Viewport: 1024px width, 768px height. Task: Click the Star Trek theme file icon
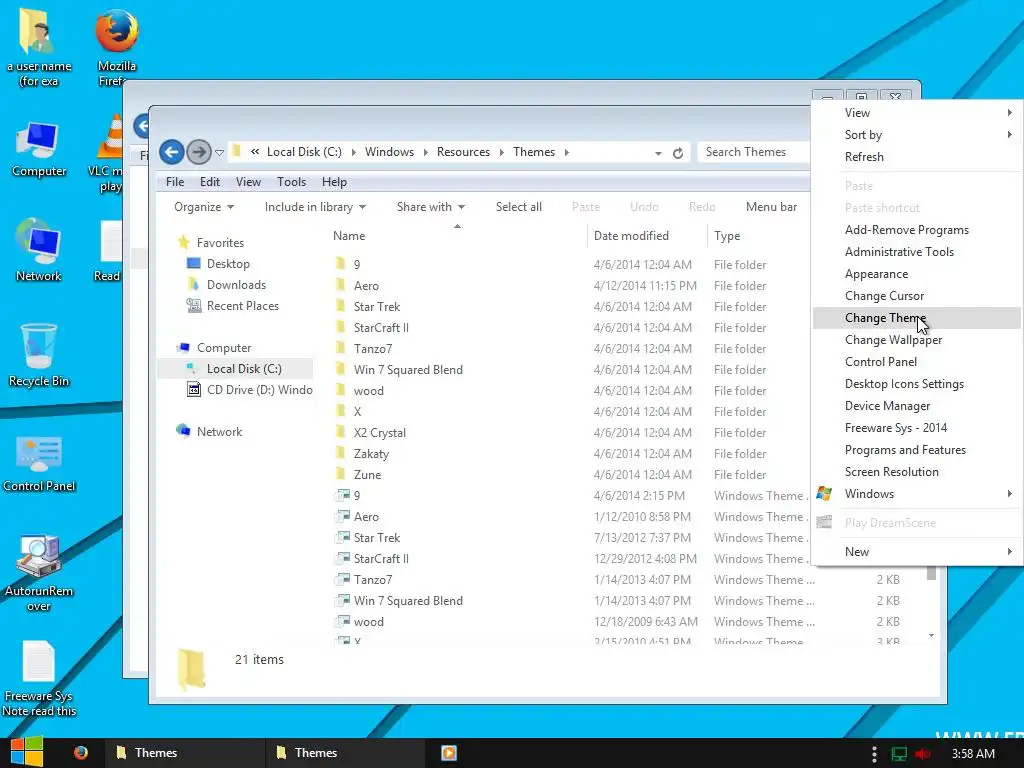(x=342, y=537)
